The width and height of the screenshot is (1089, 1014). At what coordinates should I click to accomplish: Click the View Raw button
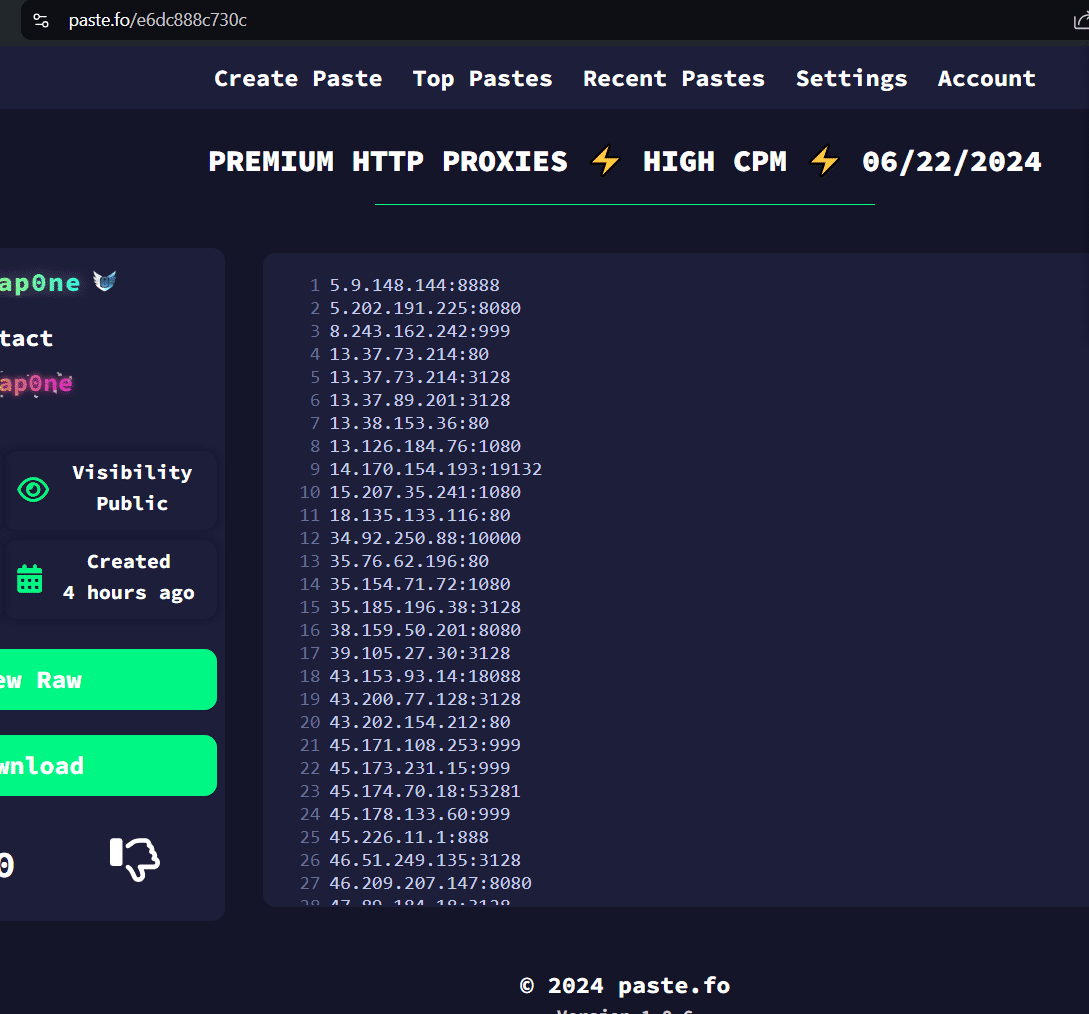point(108,679)
